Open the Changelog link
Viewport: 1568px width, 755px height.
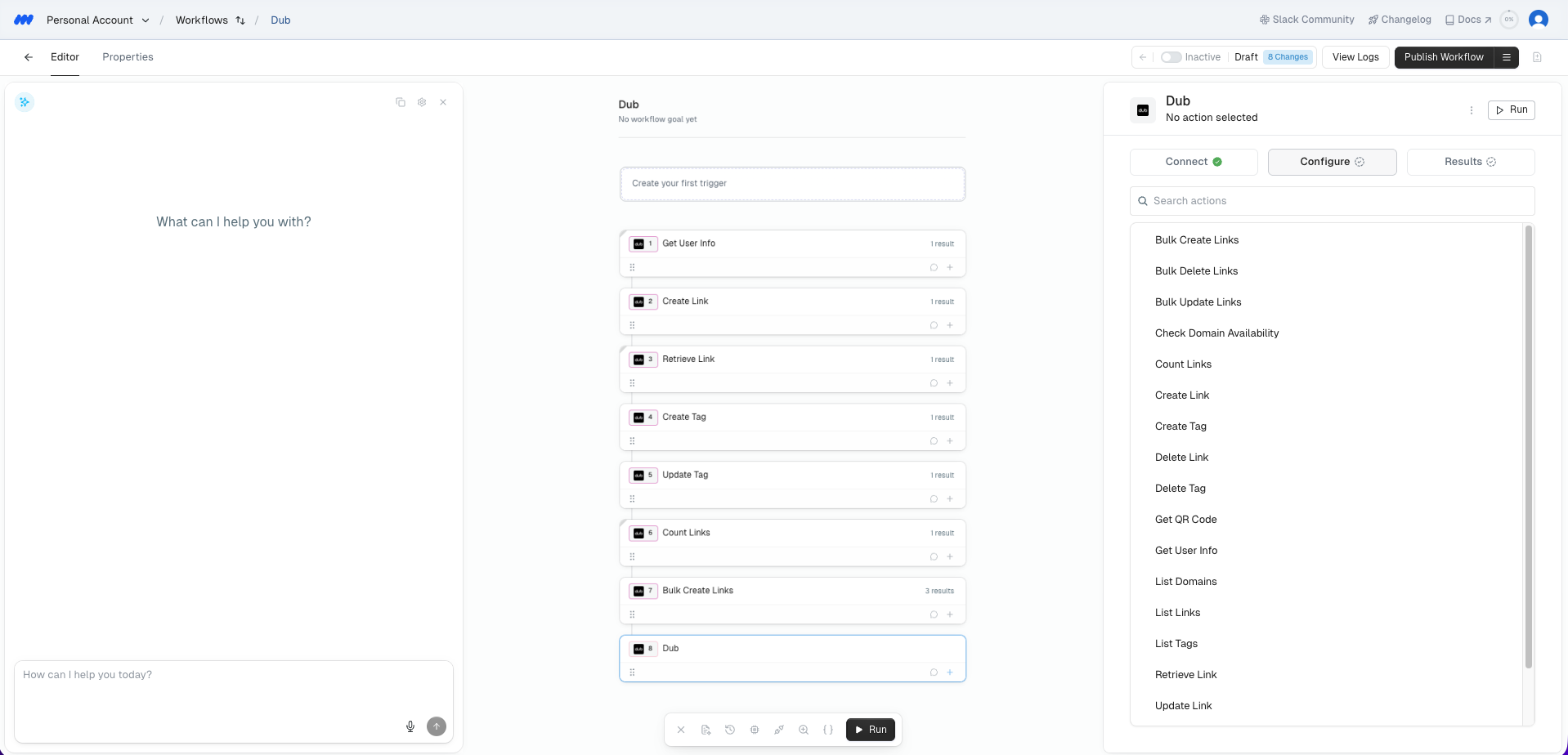pyautogui.click(x=1400, y=20)
